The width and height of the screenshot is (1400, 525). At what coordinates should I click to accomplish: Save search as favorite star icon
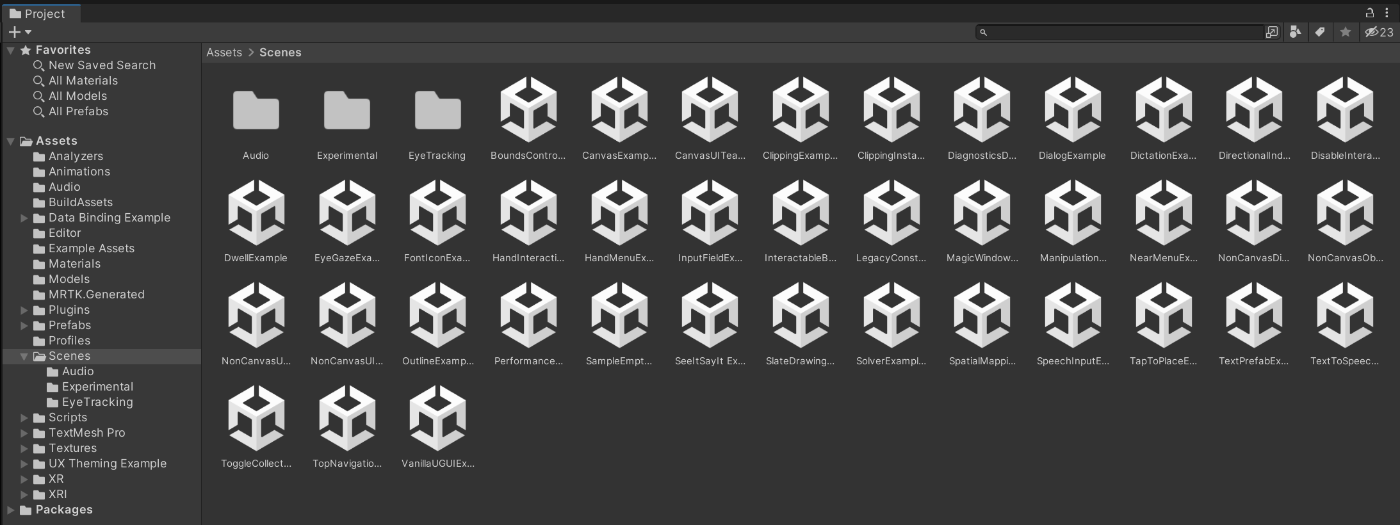click(1346, 32)
